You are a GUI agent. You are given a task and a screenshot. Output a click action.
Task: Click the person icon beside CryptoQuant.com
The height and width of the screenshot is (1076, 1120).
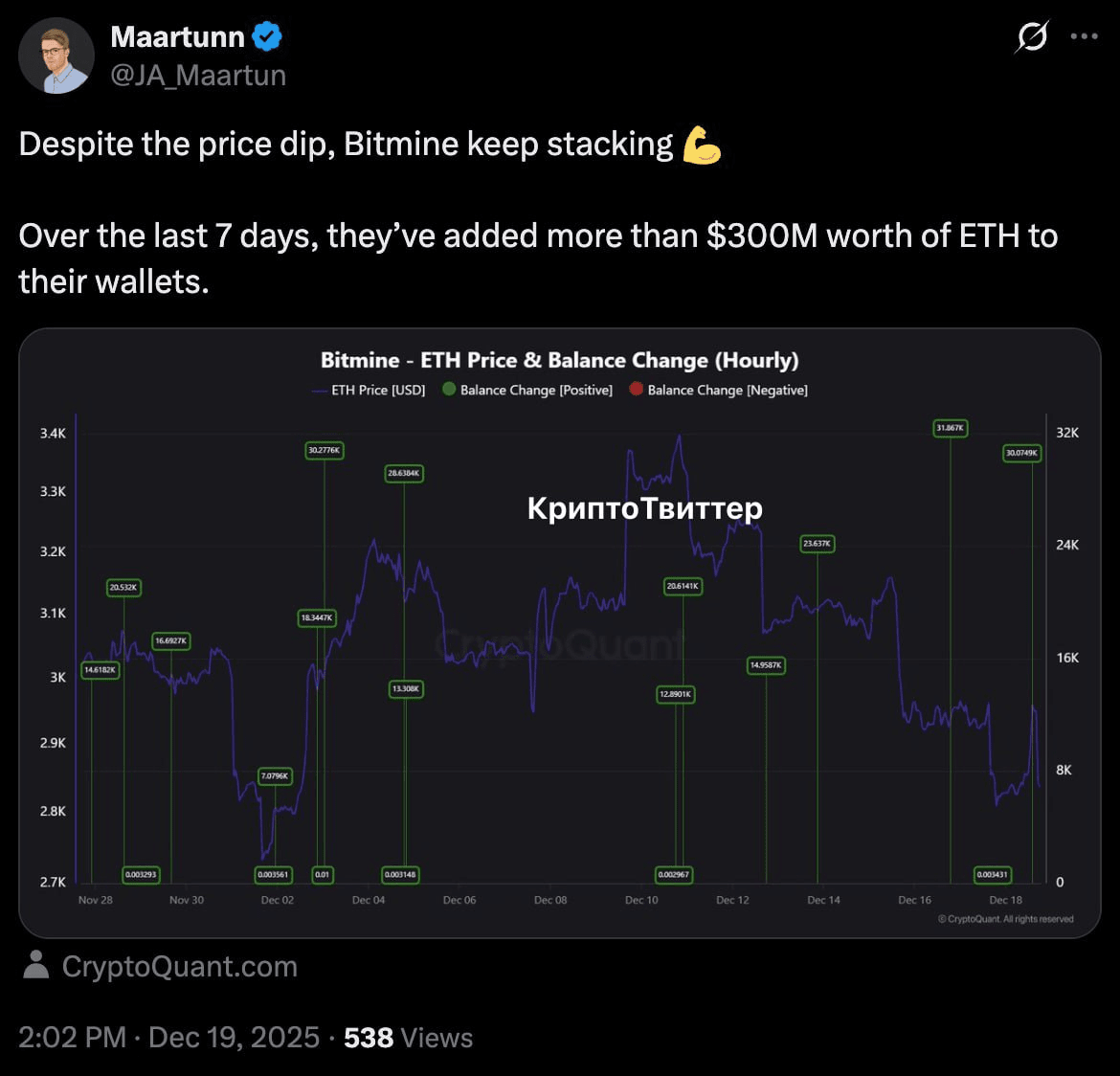[35, 965]
